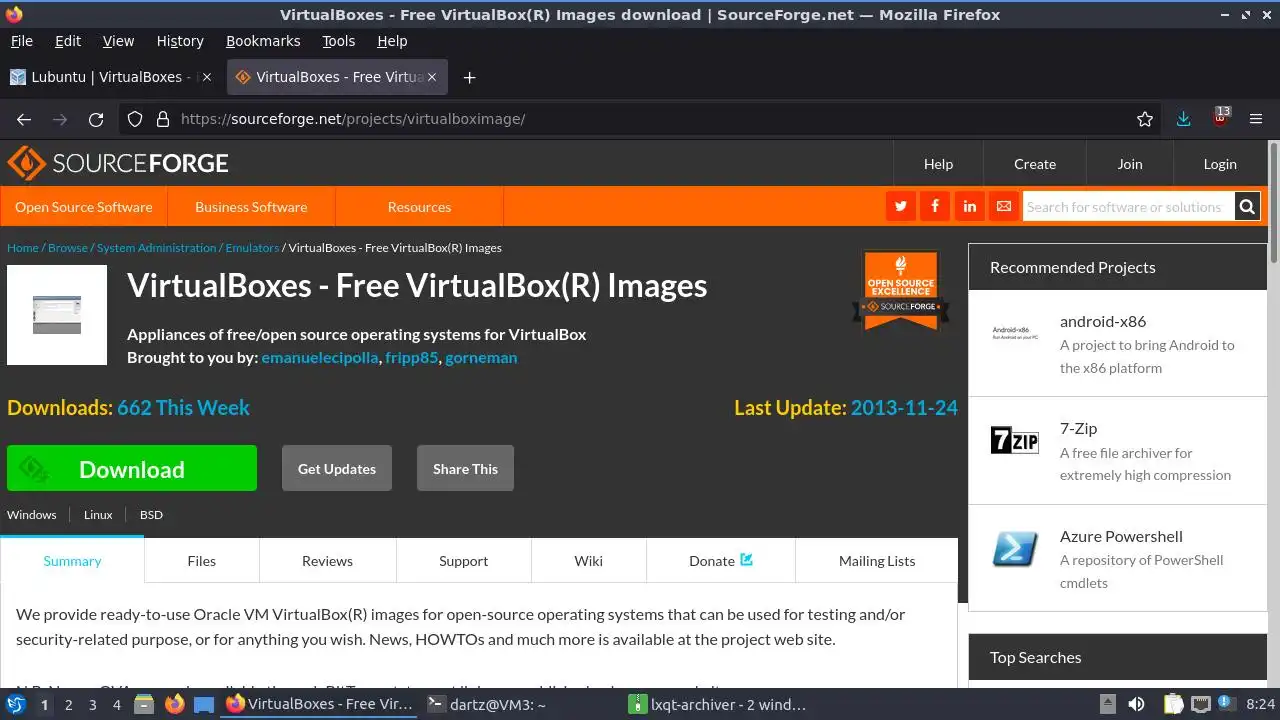Screen dimensions: 1280x720
Task: Switch to the Lubuntu | VirtualBoxes tab
Action: click(112, 77)
